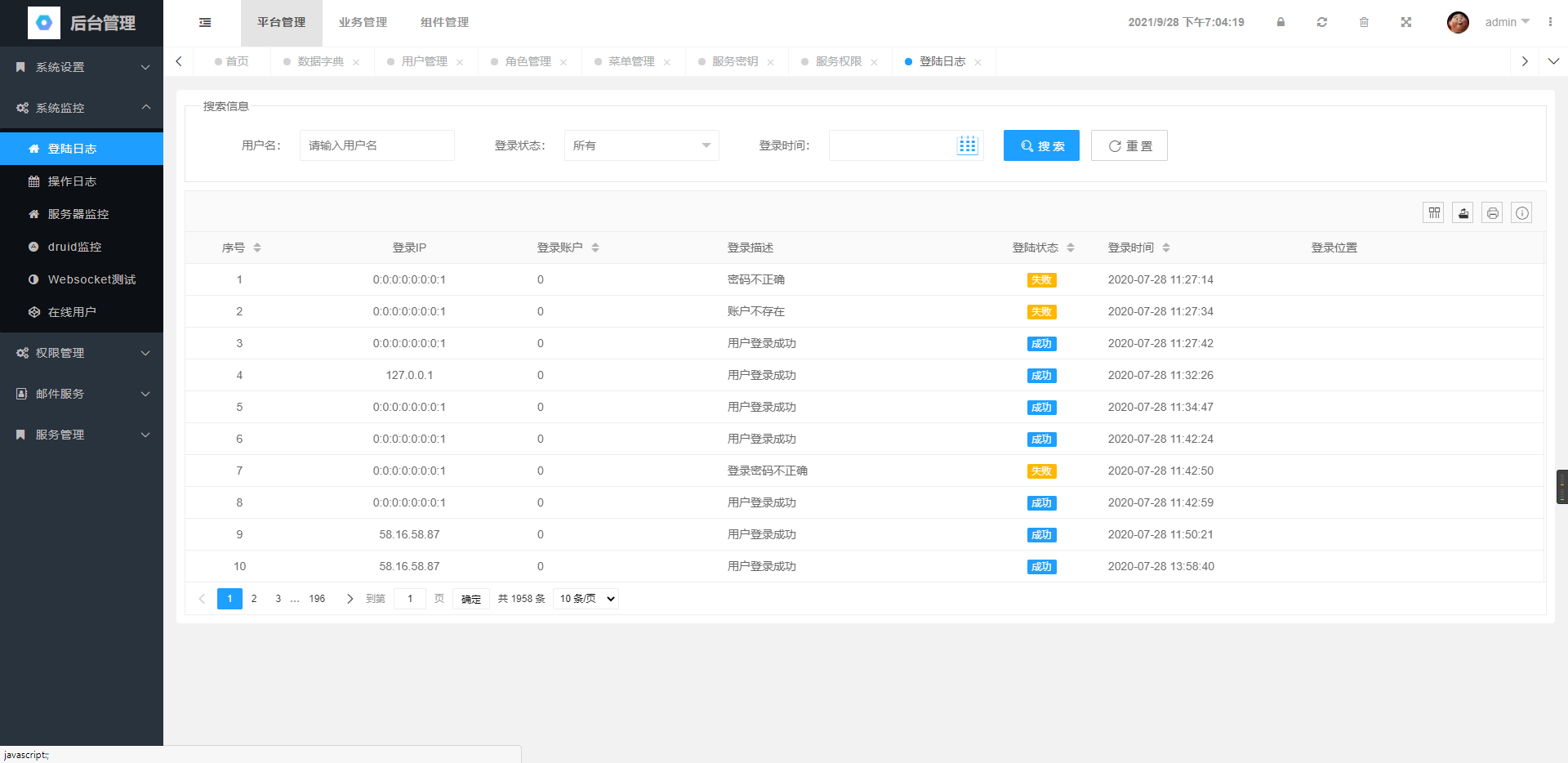Click the lock screen icon
The width and height of the screenshot is (1568, 763).
click(1281, 22)
